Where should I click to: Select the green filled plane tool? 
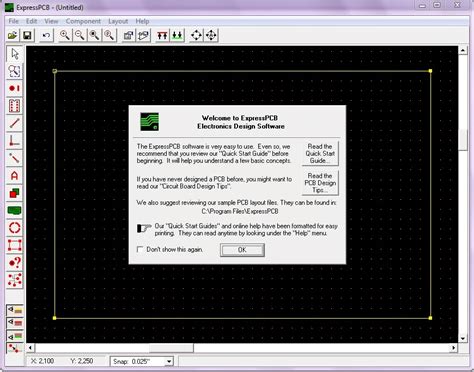point(14,210)
